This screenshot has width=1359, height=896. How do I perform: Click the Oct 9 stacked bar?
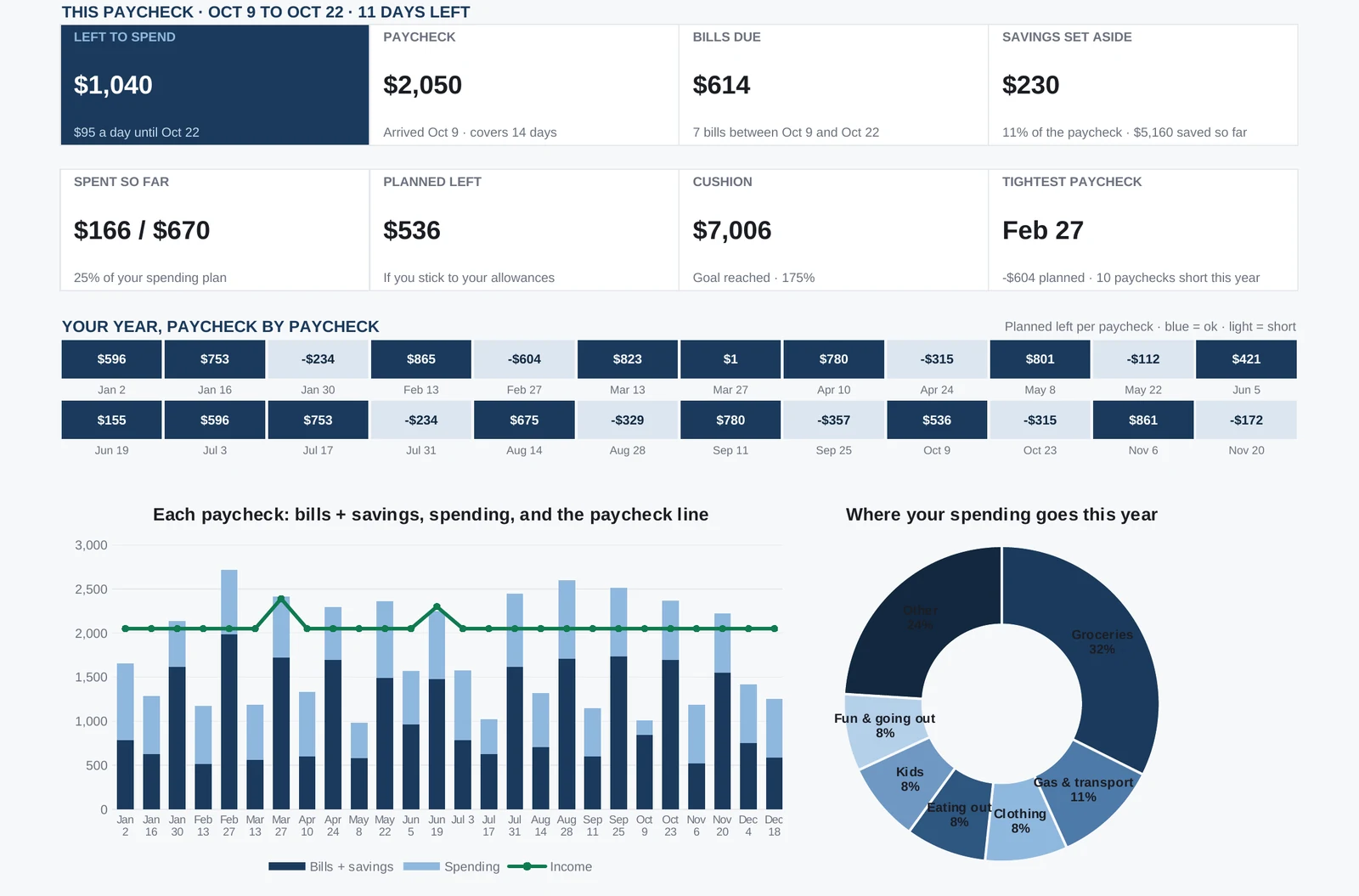[x=645, y=764]
